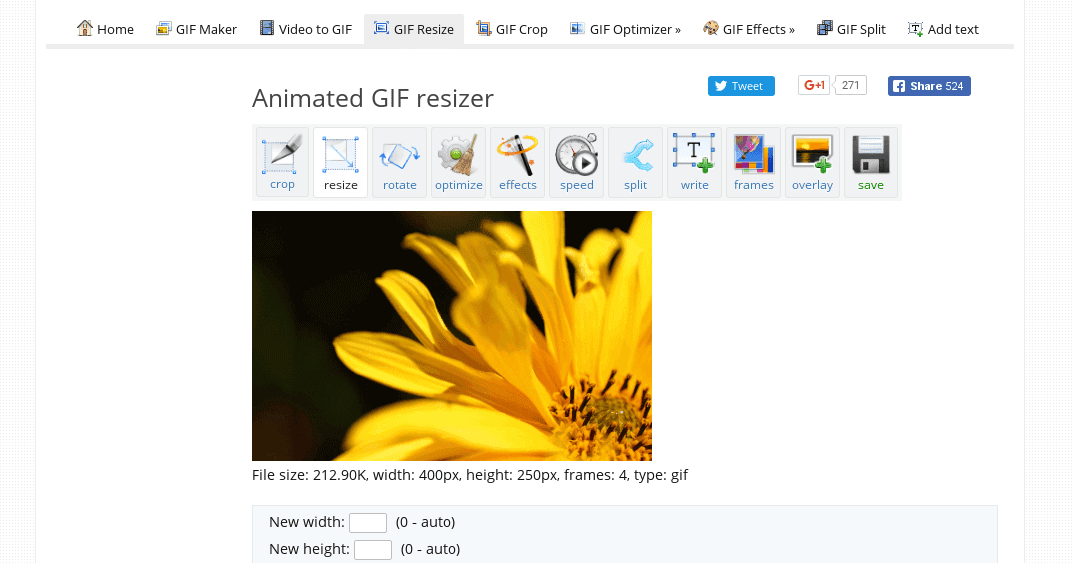Open the write text tool

click(694, 162)
